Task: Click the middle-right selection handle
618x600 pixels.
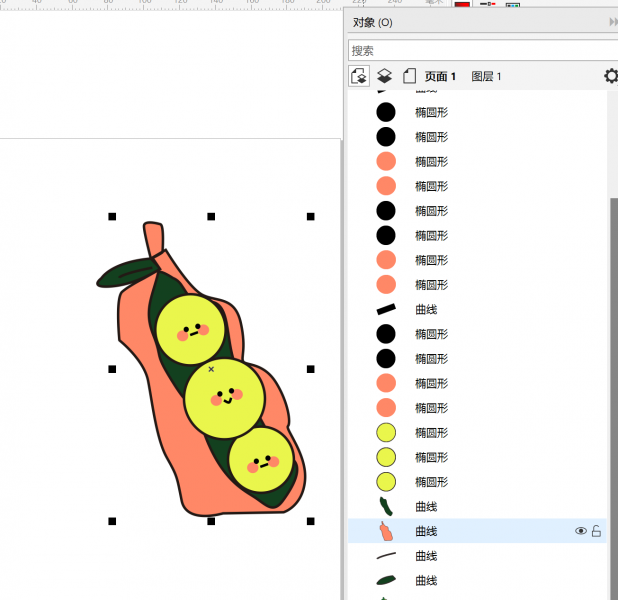Action: tap(311, 369)
